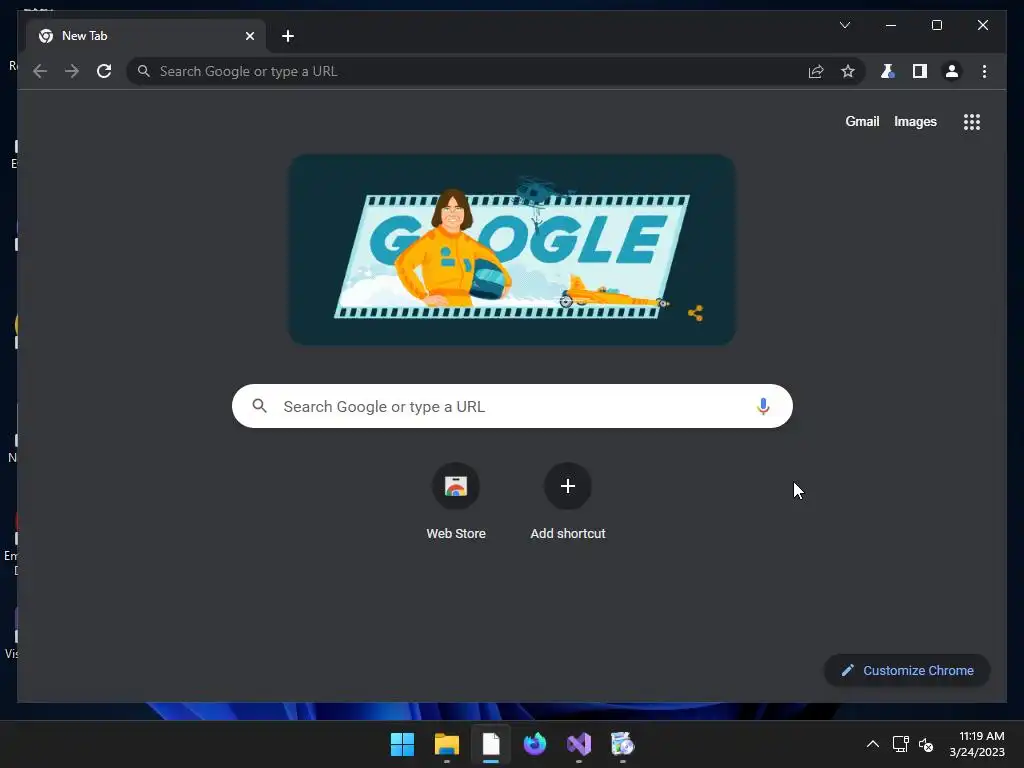Show hidden system tray icons
This screenshot has width=1024, height=768.
pos(872,744)
